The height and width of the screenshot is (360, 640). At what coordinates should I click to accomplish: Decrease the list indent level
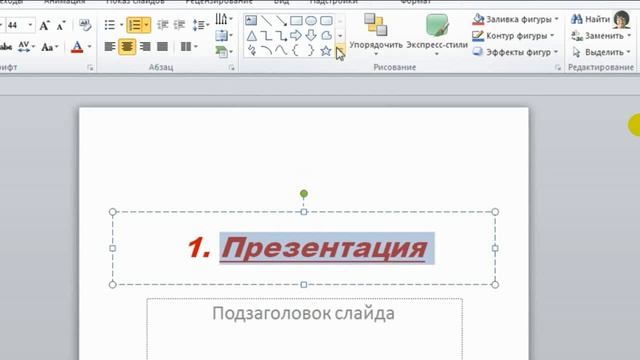click(162, 25)
